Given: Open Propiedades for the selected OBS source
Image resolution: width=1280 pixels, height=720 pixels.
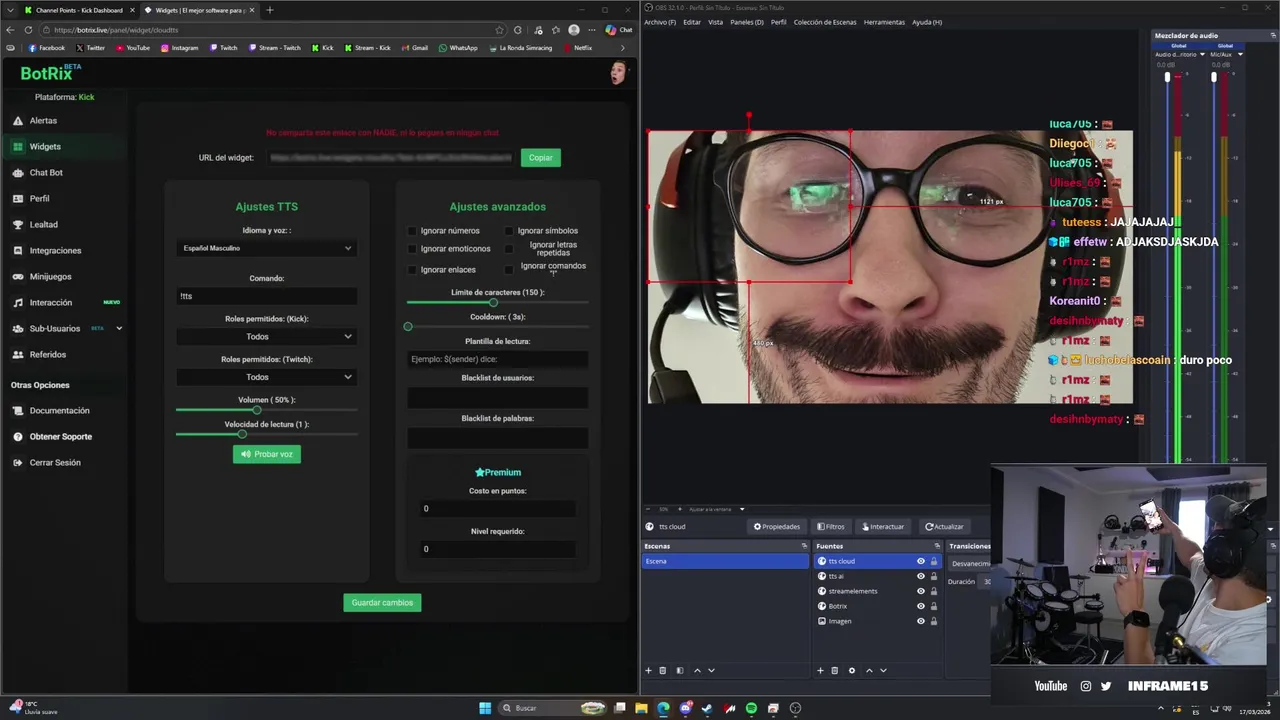Looking at the screenshot, I should 777,527.
